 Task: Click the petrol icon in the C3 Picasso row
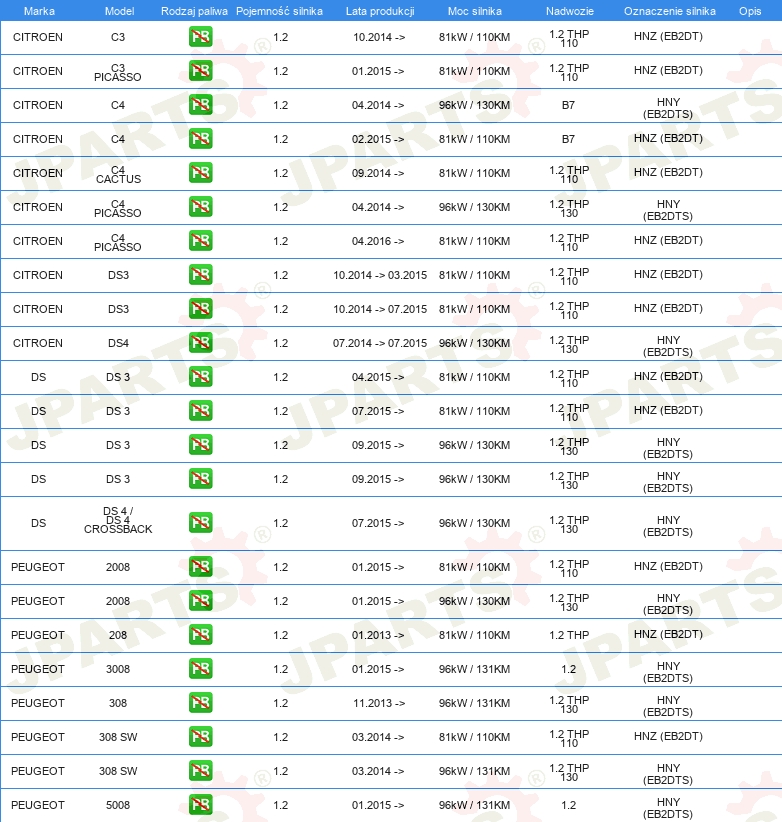[201, 71]
